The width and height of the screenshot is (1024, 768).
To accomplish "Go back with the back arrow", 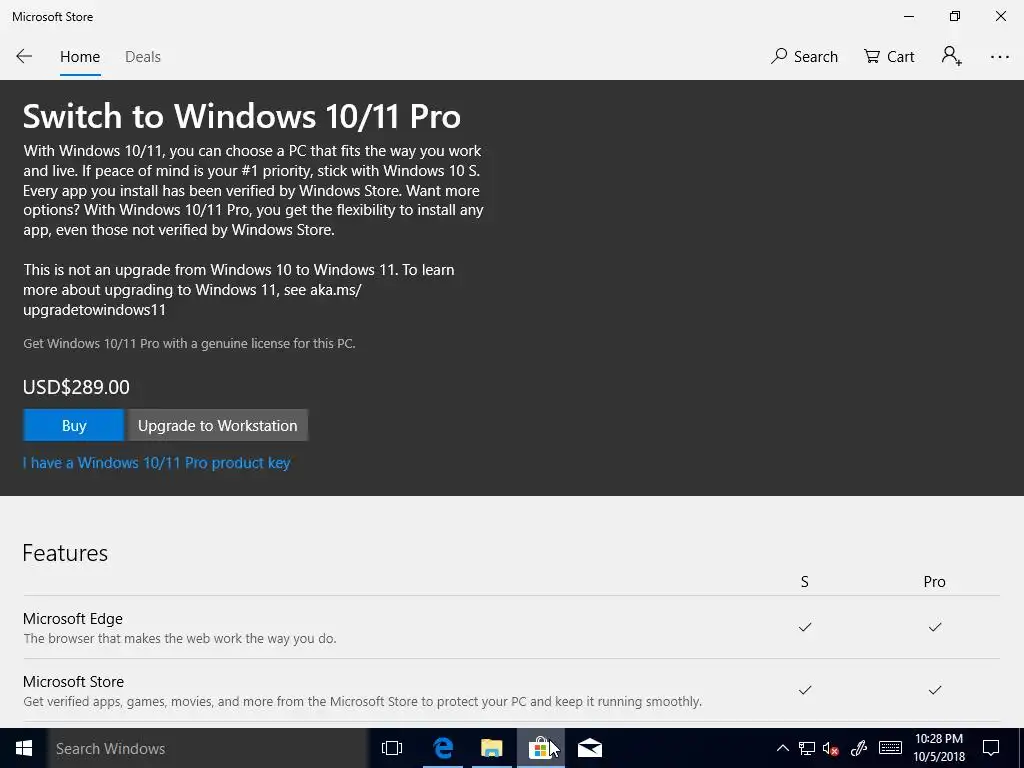I will point(24,56).
